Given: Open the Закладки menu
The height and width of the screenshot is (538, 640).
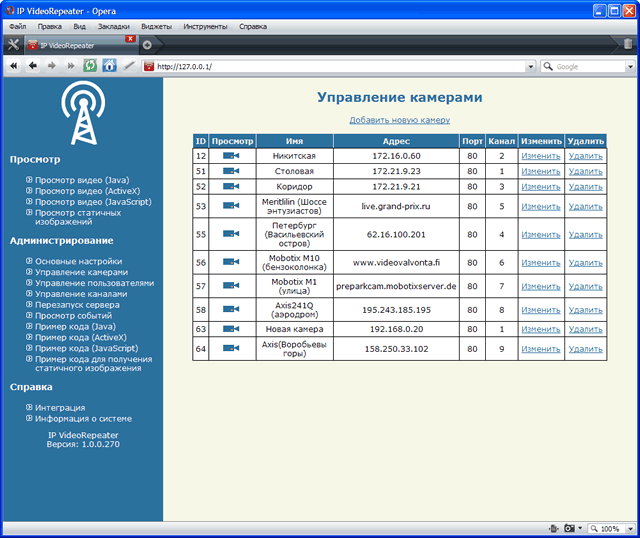Looking at the screenshot, I should point(114,27).
